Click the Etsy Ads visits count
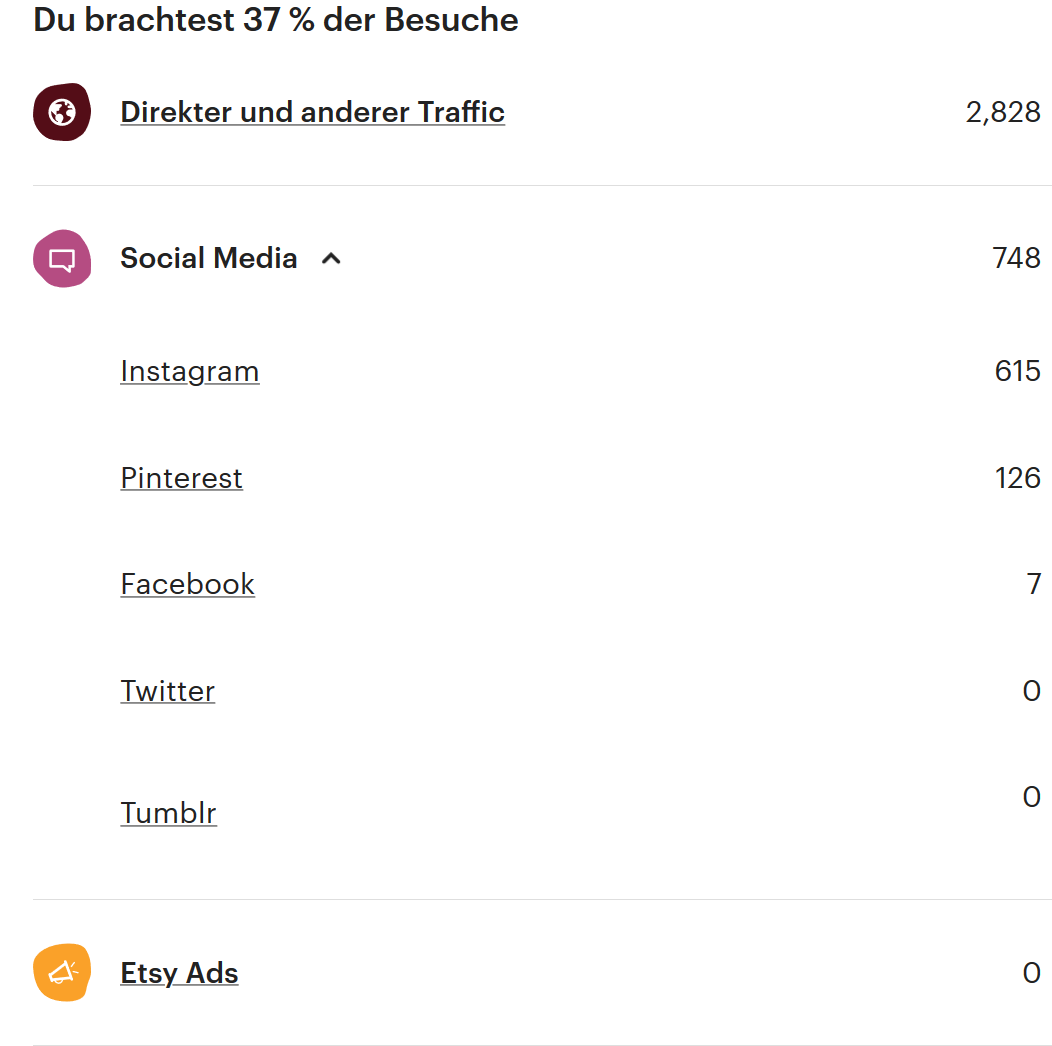Image resolution: width=1052 pixels, height=1046 pixels. pos(1032,973)
